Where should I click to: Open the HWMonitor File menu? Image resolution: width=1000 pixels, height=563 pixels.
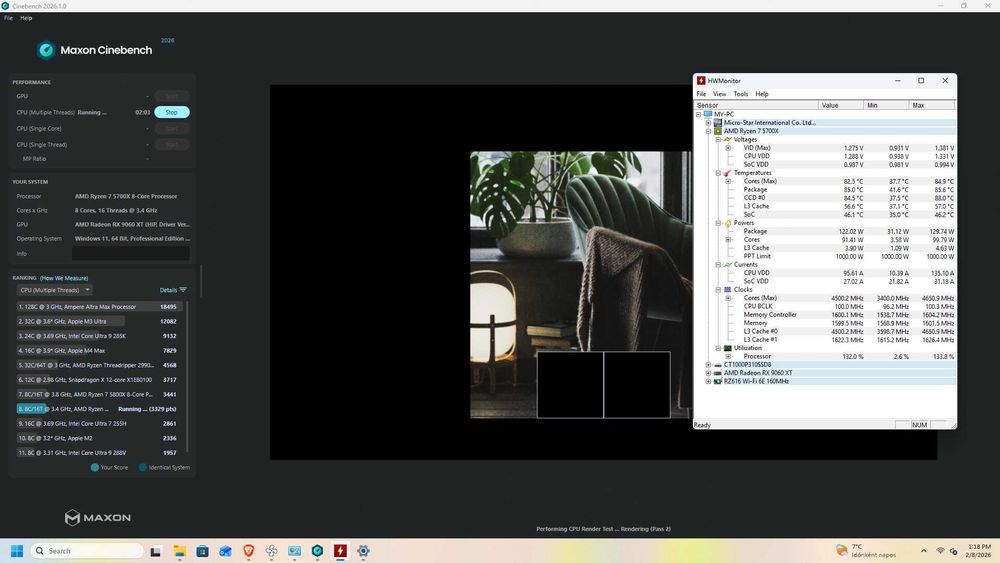701,94
